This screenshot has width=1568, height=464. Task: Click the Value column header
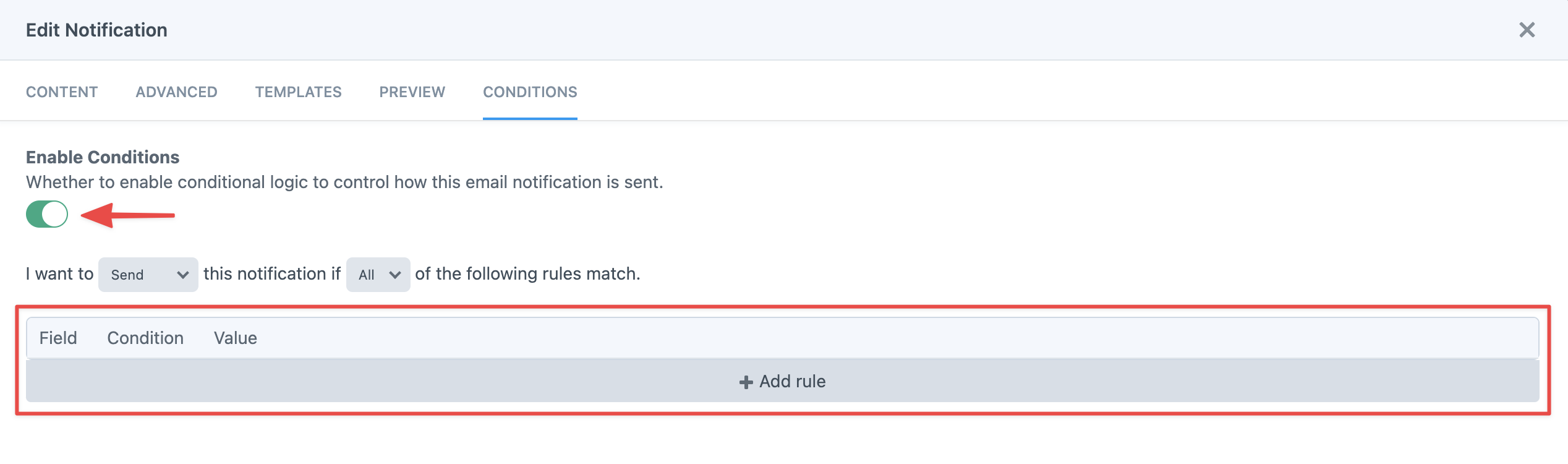tap(235, 338)
